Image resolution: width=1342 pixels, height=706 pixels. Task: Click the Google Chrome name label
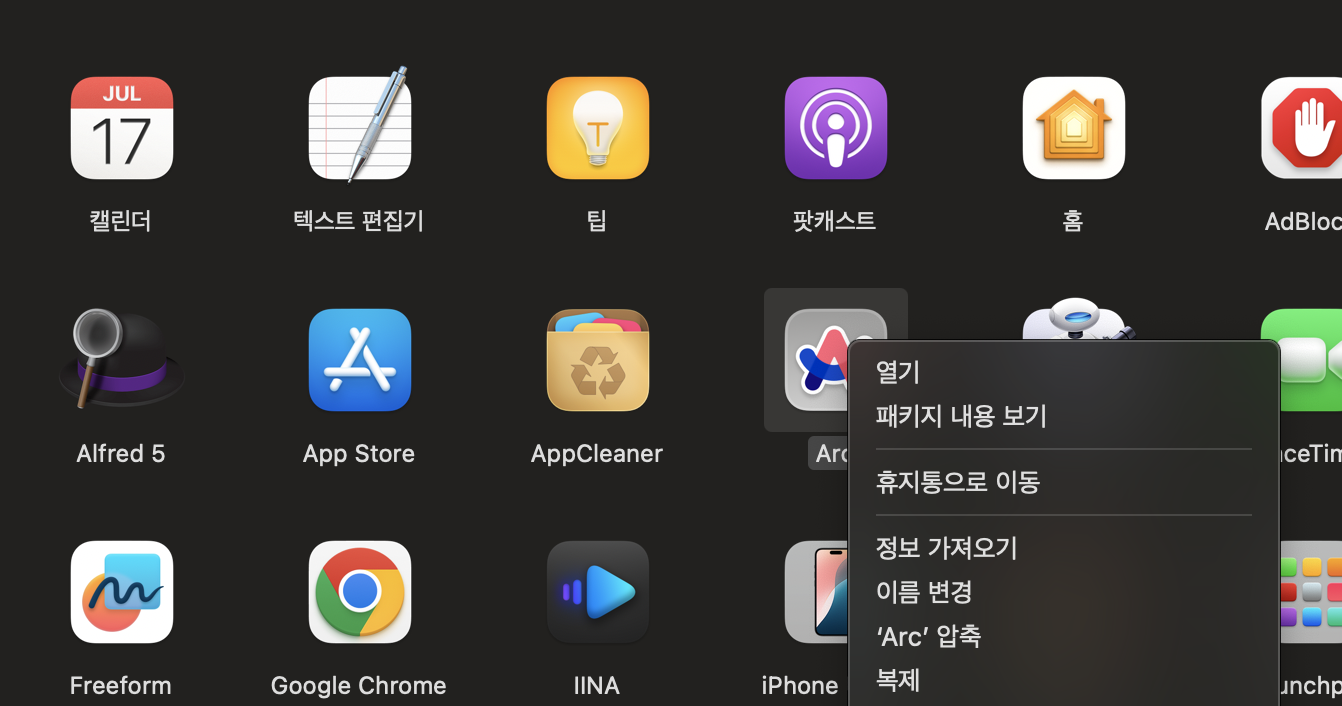359,686
